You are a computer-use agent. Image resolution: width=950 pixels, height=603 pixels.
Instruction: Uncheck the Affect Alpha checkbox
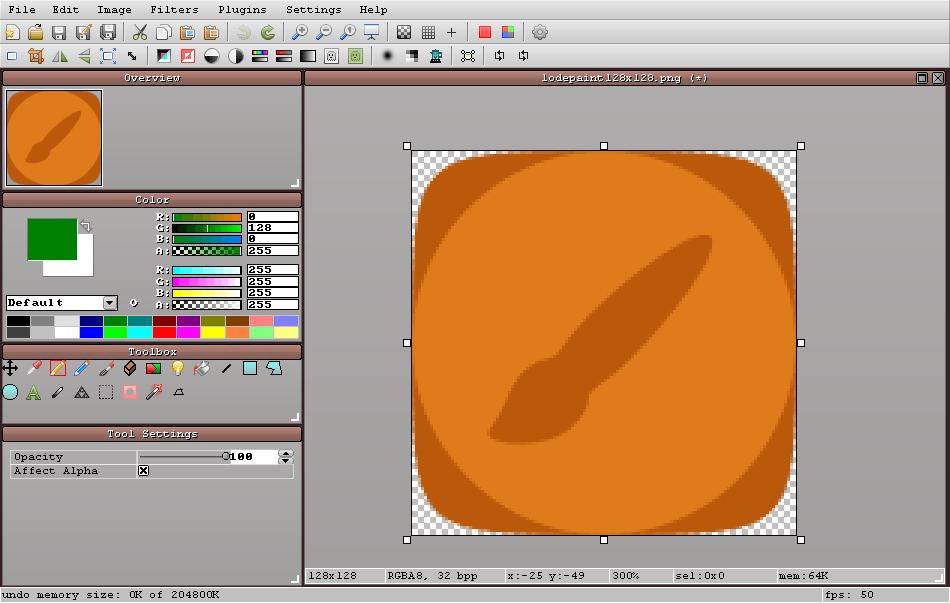(143, 471)
